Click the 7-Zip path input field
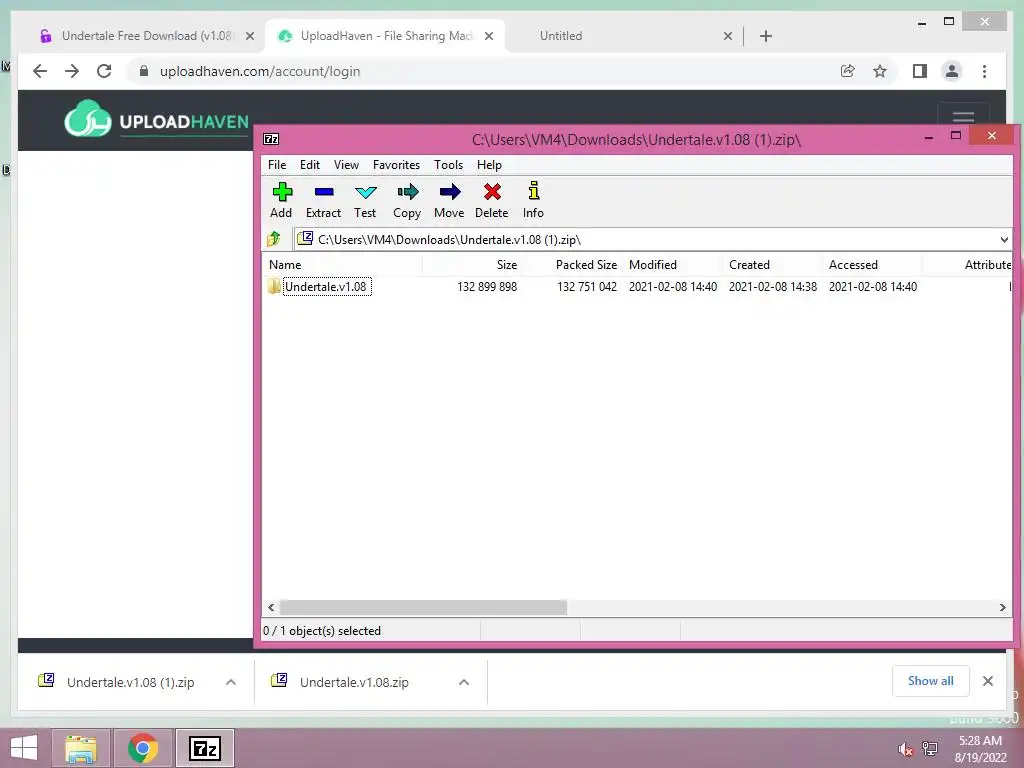This screenshot has height=768, width=1024. (x=653, y=240)
